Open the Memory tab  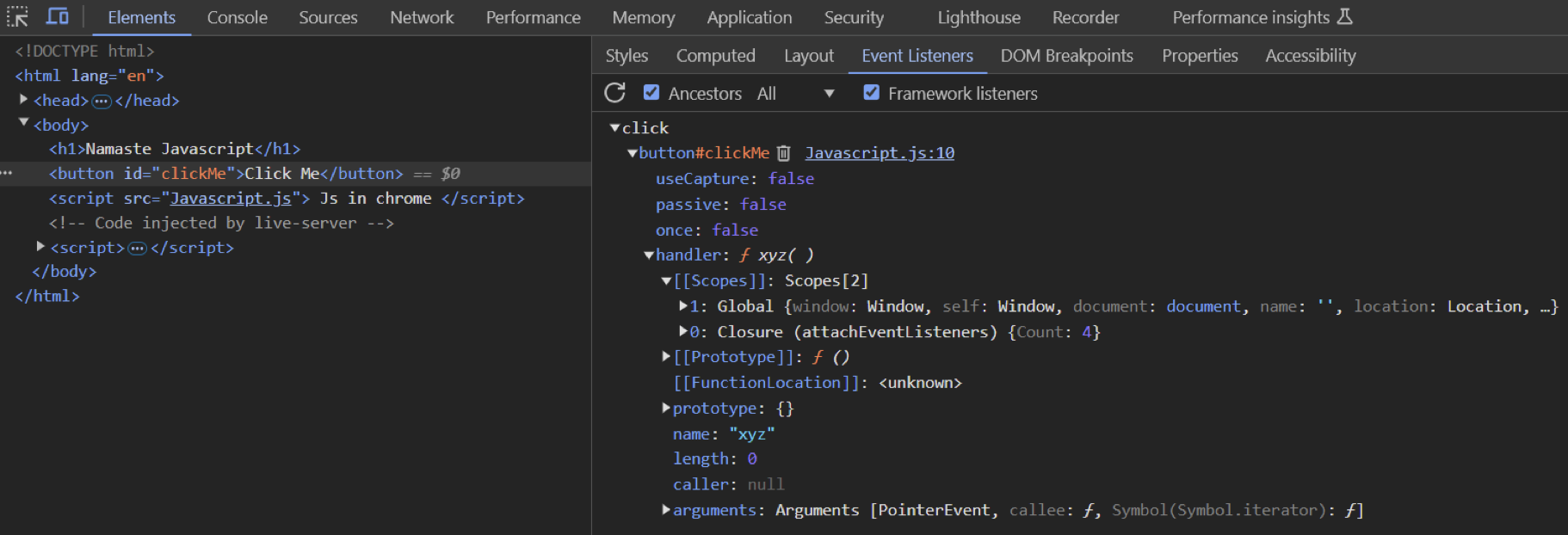pos(643,17)
